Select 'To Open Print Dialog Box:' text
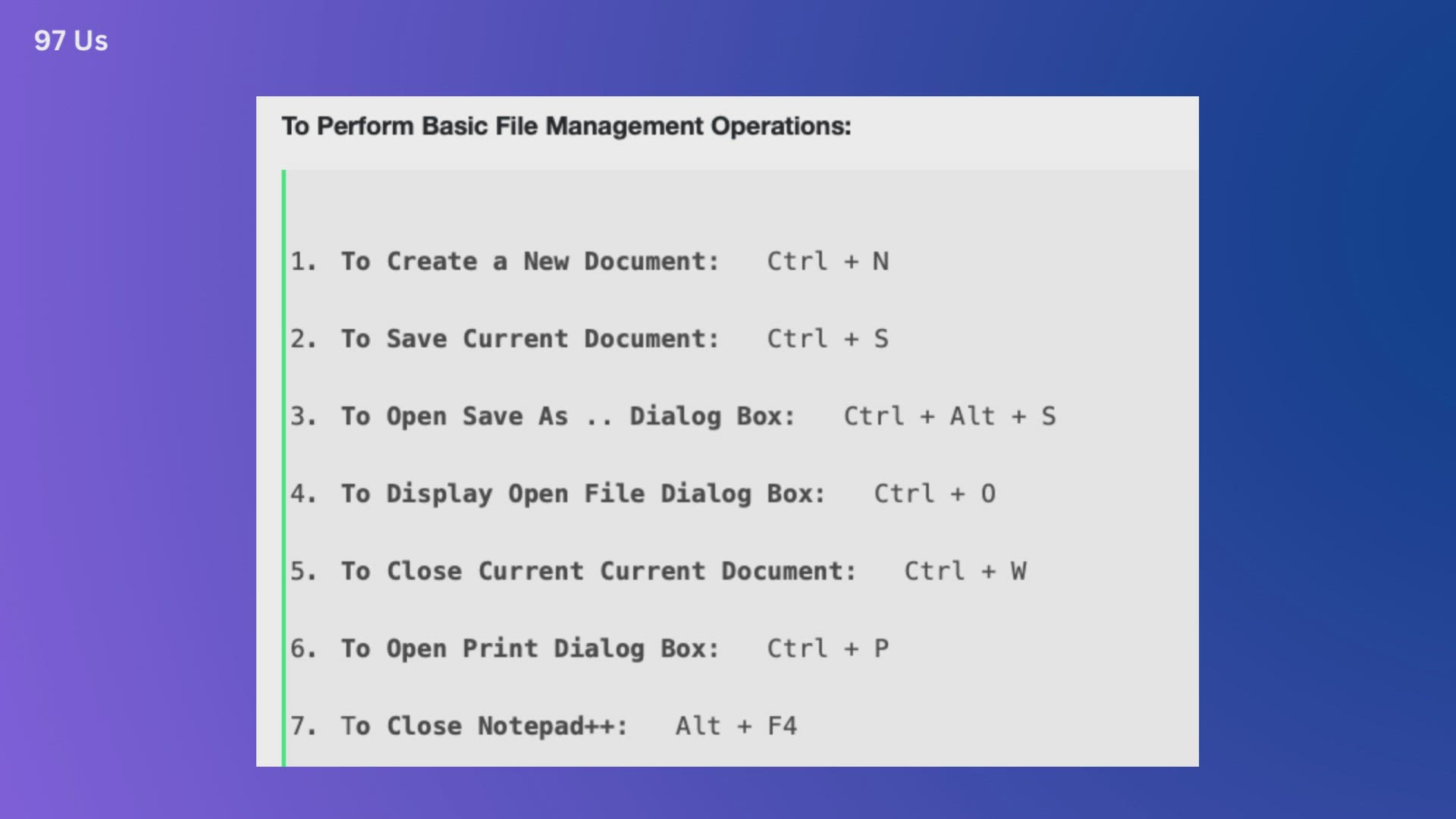Viewport: 1456px width, 819px height. point(529,648)
